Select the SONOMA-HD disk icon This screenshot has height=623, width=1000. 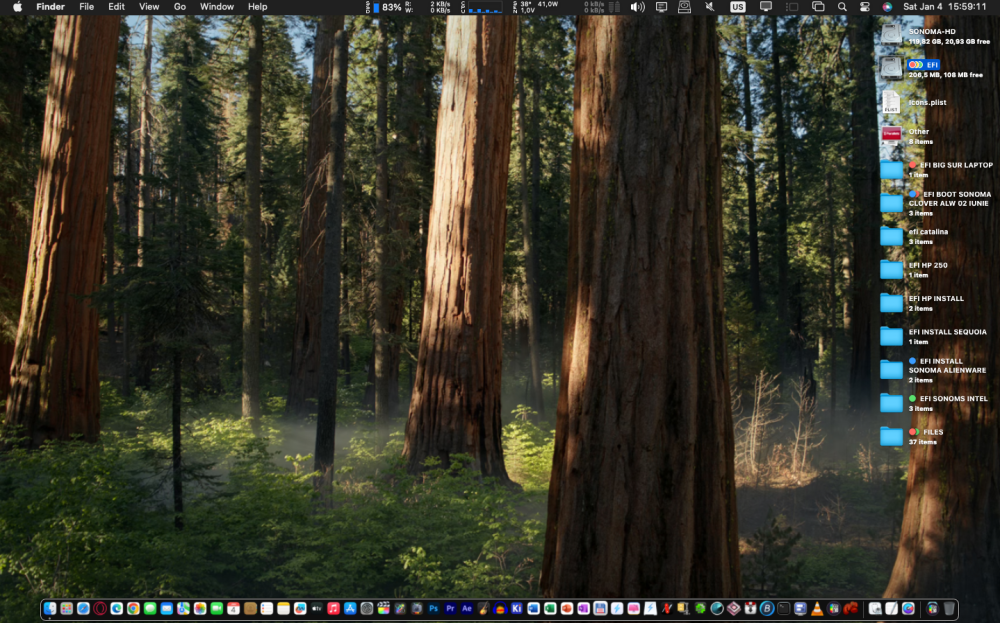891,34
